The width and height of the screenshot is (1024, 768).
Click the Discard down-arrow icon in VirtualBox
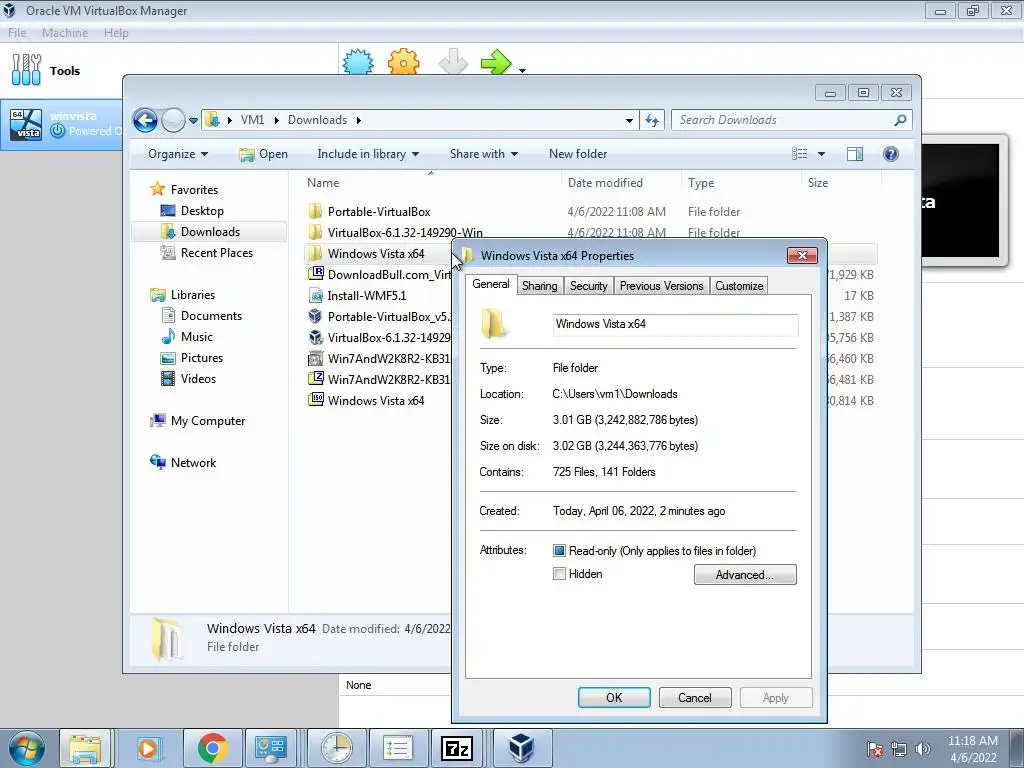click(x=453, y=62)
